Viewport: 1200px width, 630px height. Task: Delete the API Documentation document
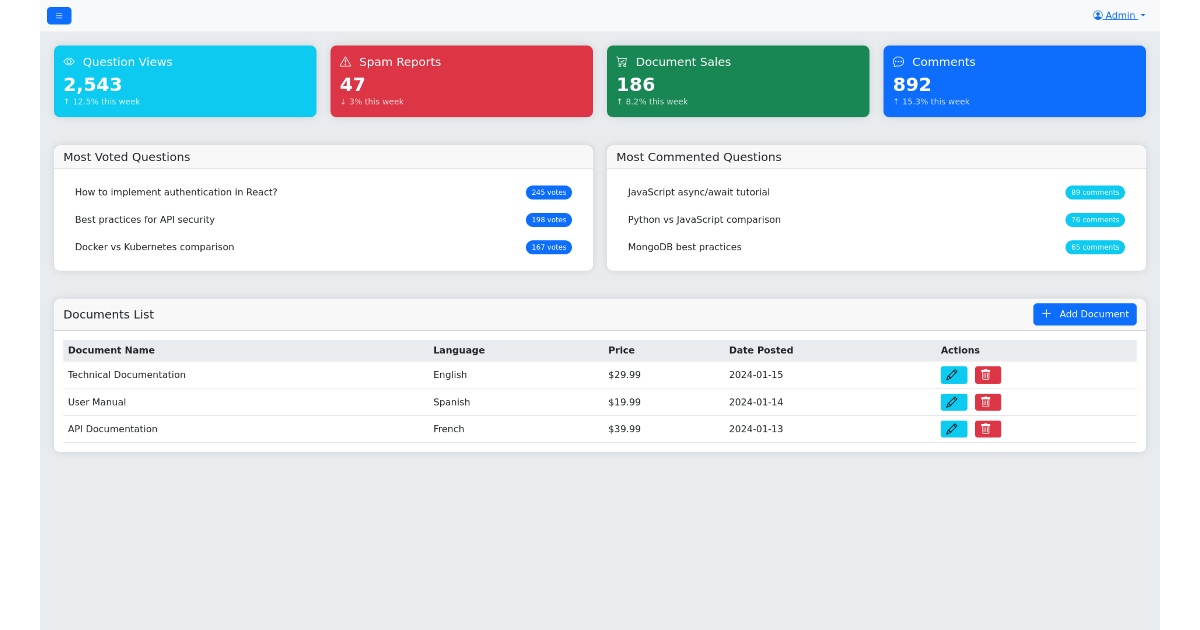point(987,428)
